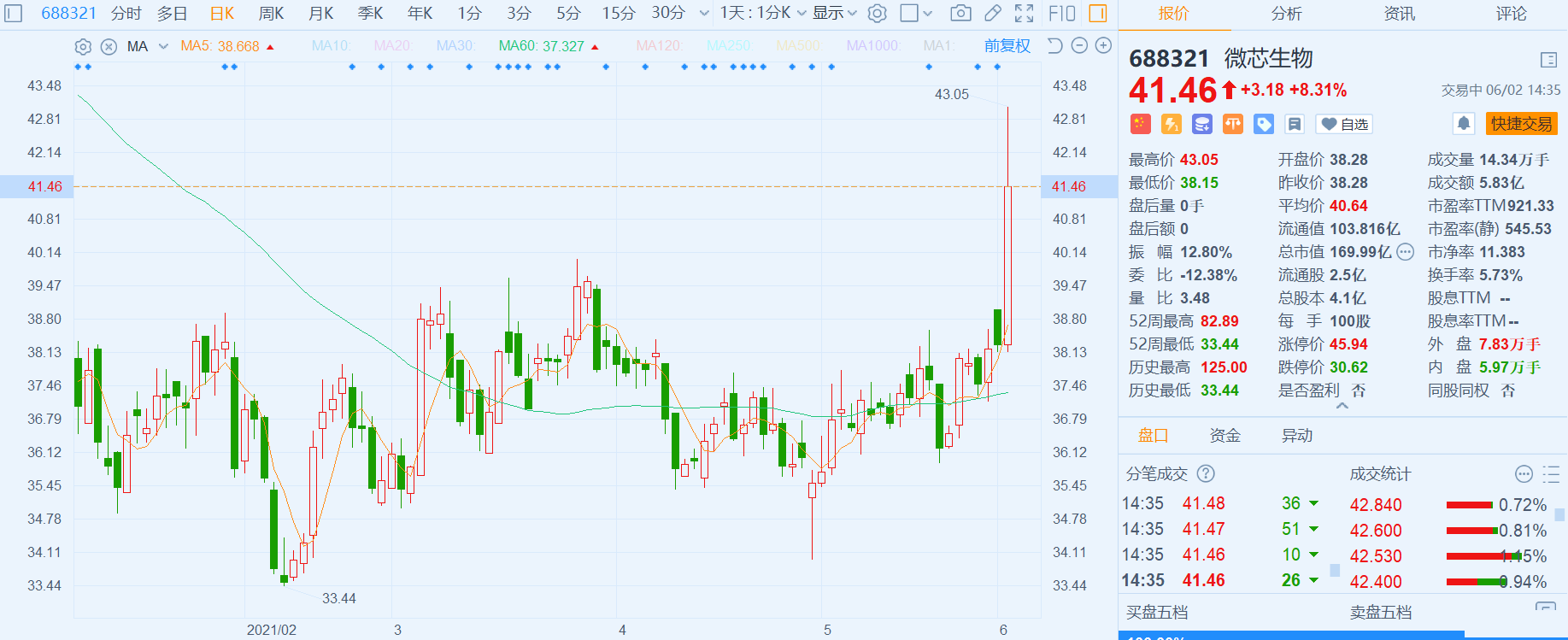
Task: Open the MA indicator type dropdown
Action: tap(147, 46)
